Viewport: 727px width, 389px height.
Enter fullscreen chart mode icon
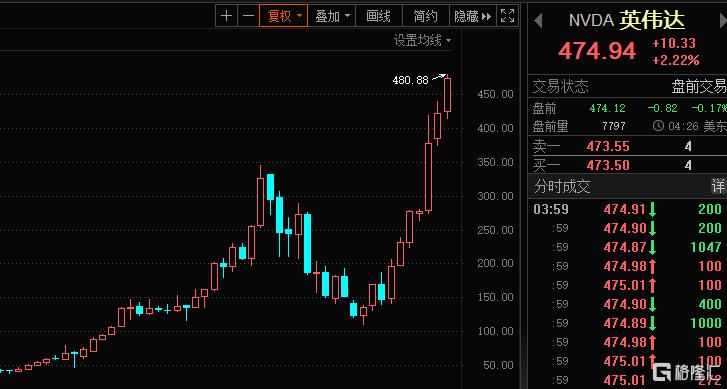pos(508,16)
